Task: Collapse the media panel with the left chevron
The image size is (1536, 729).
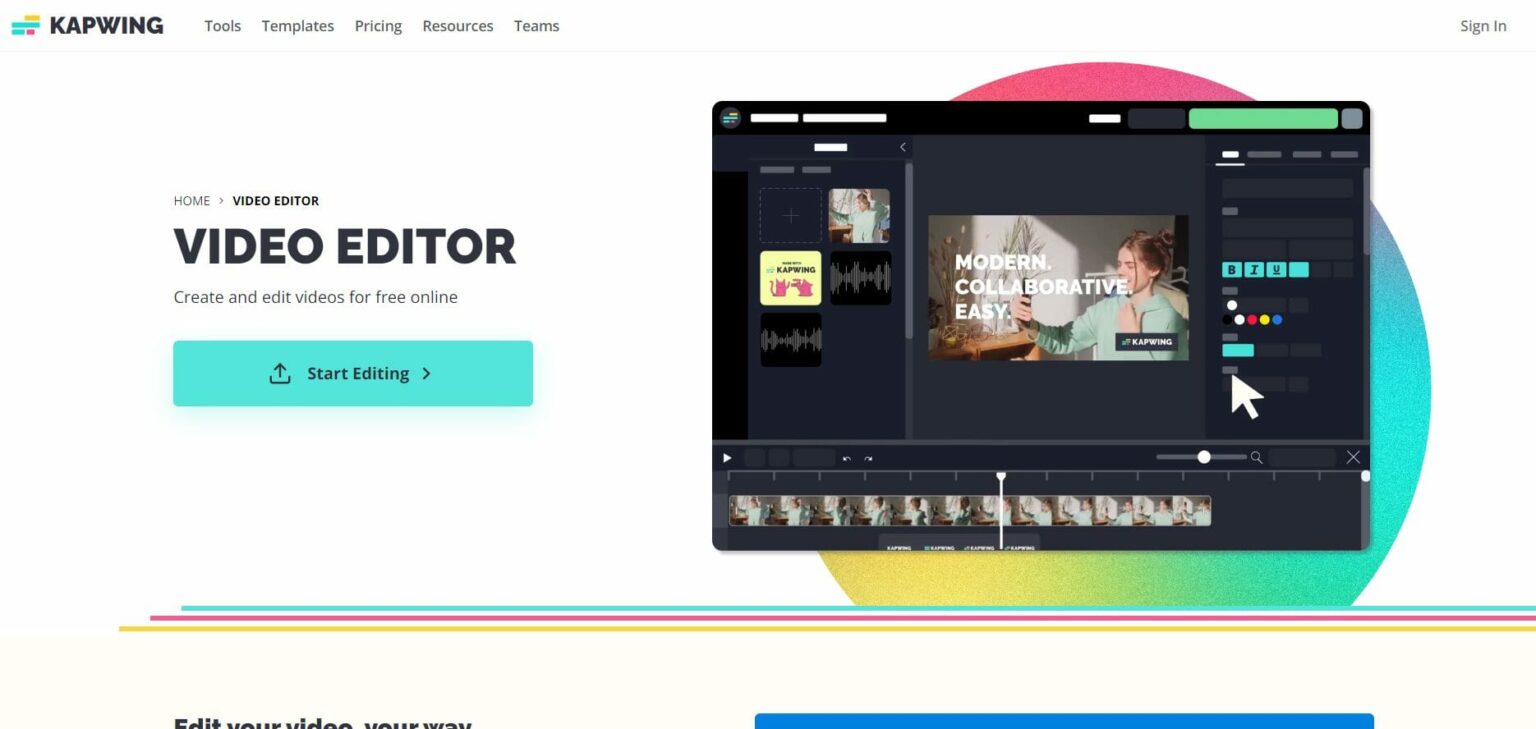Action: [x=902, y=147]
